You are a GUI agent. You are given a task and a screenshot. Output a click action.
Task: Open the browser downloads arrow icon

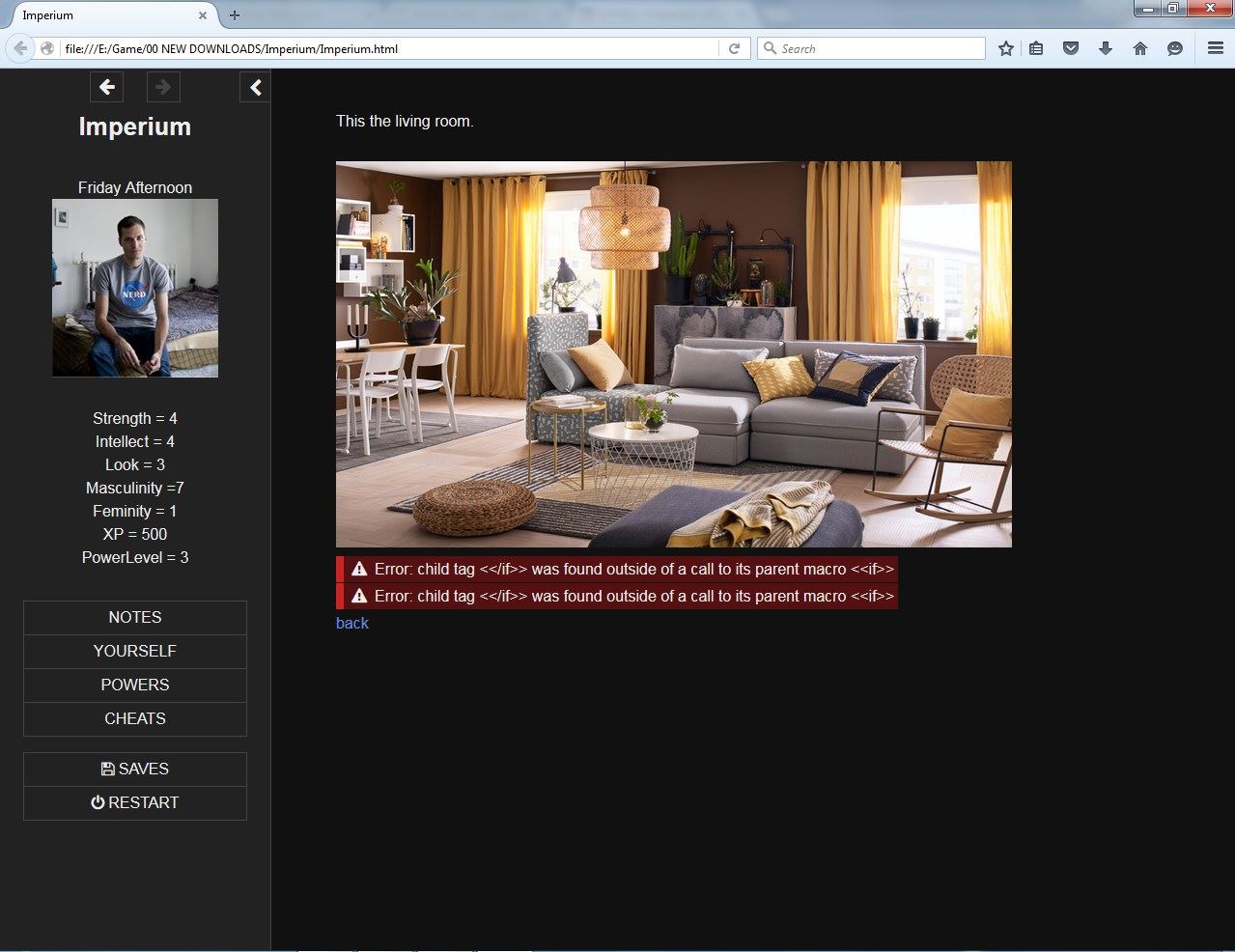click(1106, 48)
